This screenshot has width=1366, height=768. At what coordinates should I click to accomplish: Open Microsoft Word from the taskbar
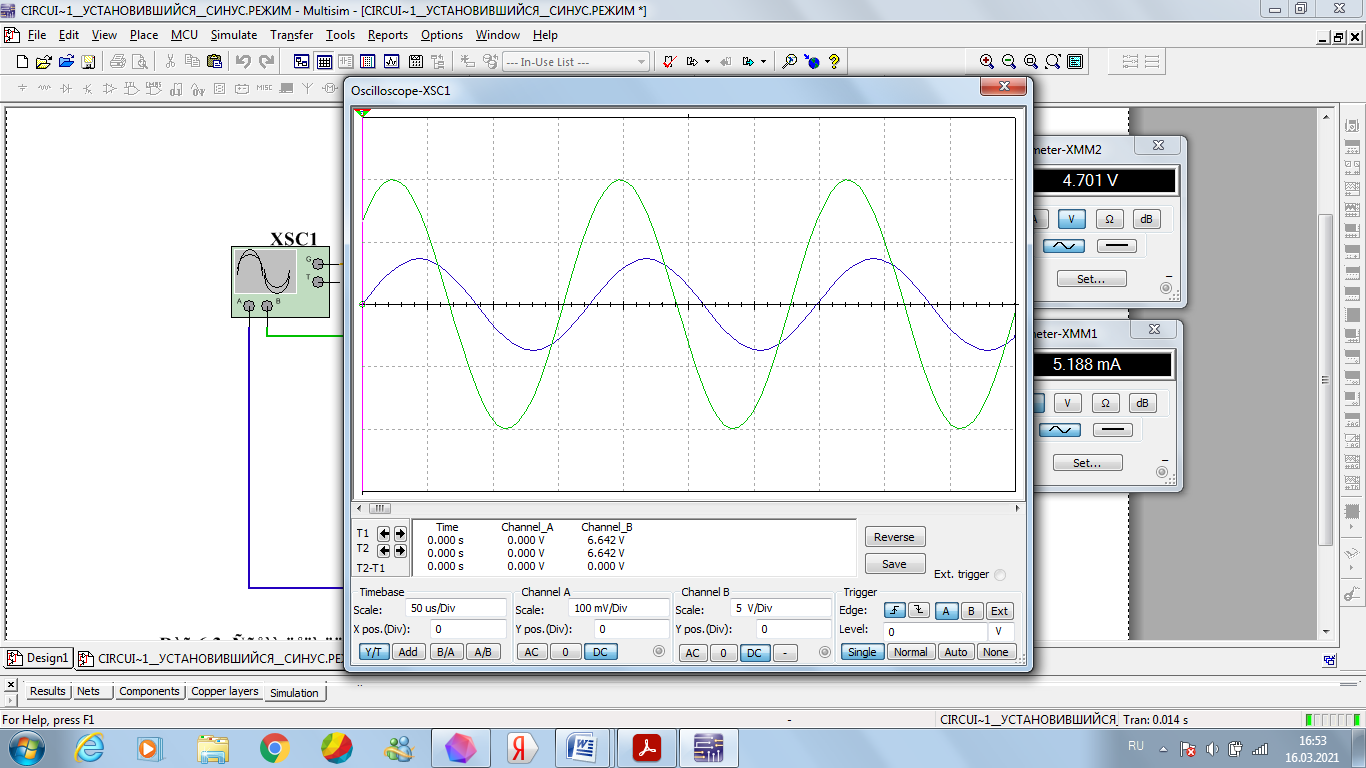(583, 747)
